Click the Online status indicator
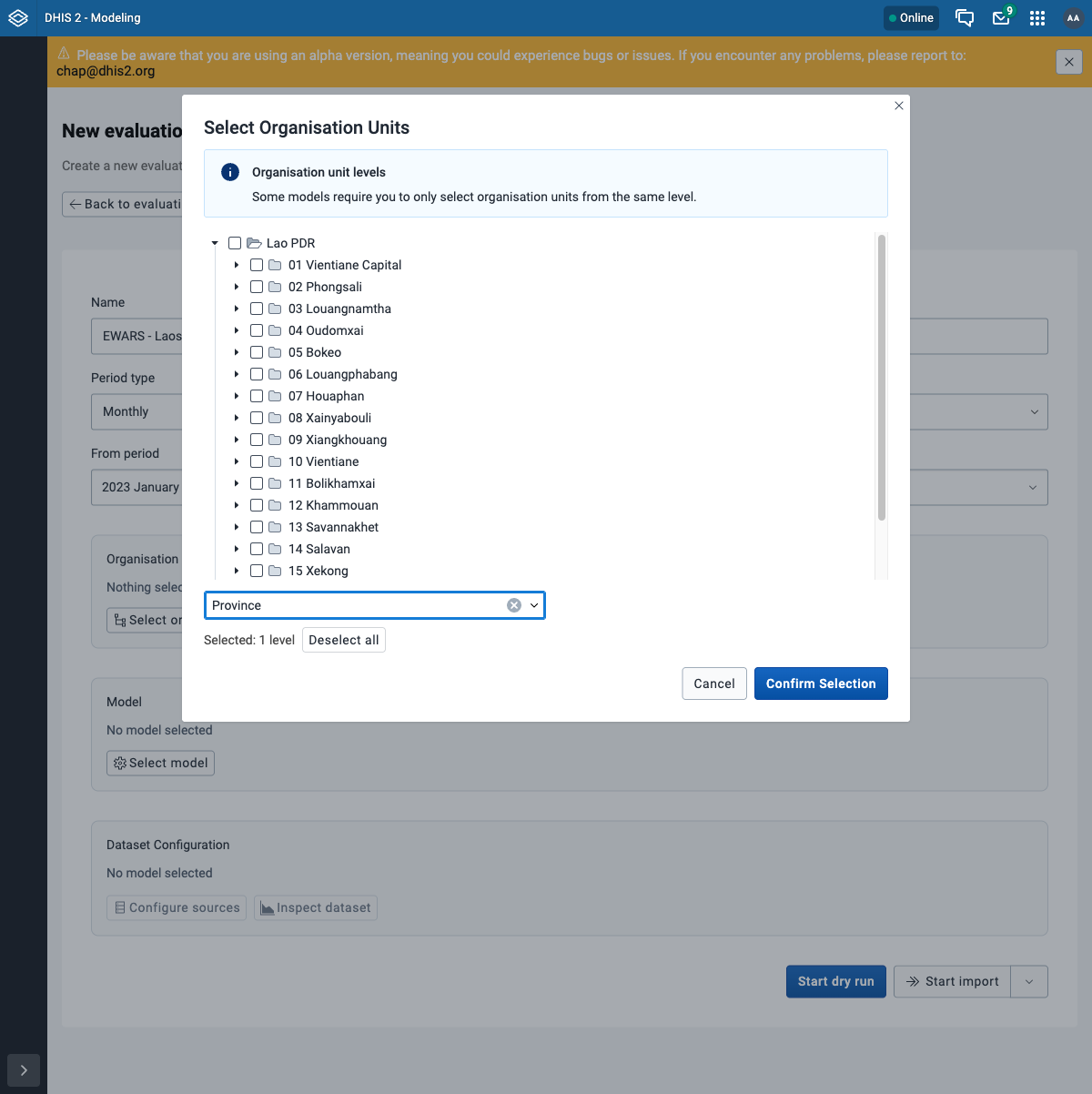 coord(912,18)
